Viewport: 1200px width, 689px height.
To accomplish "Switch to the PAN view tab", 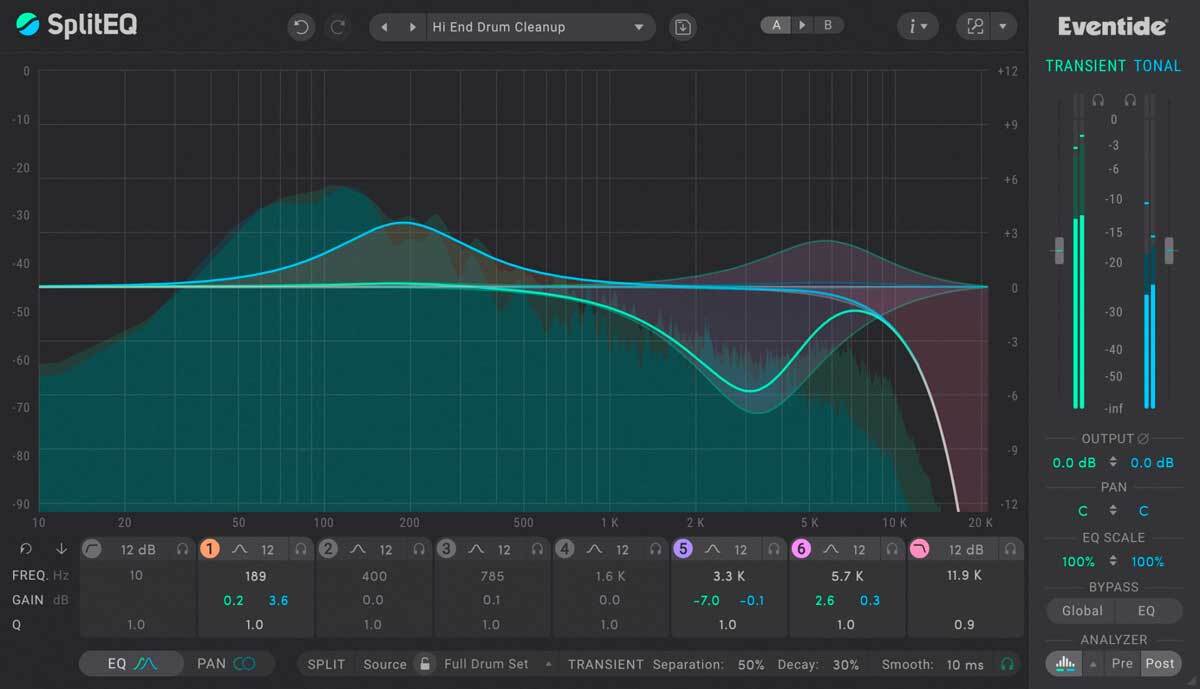I will [226, 663].
